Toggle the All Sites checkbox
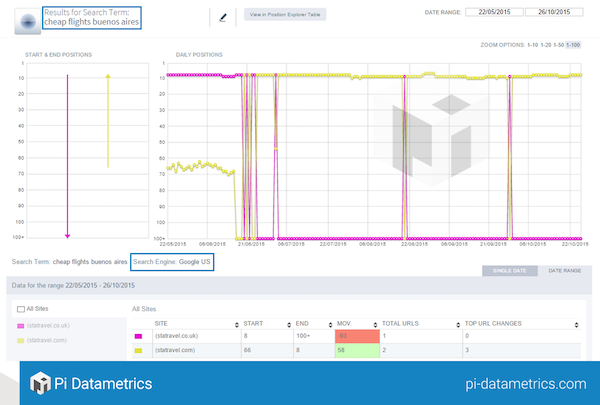The width and height of the screenshot is (600, 405). point(22,310)
